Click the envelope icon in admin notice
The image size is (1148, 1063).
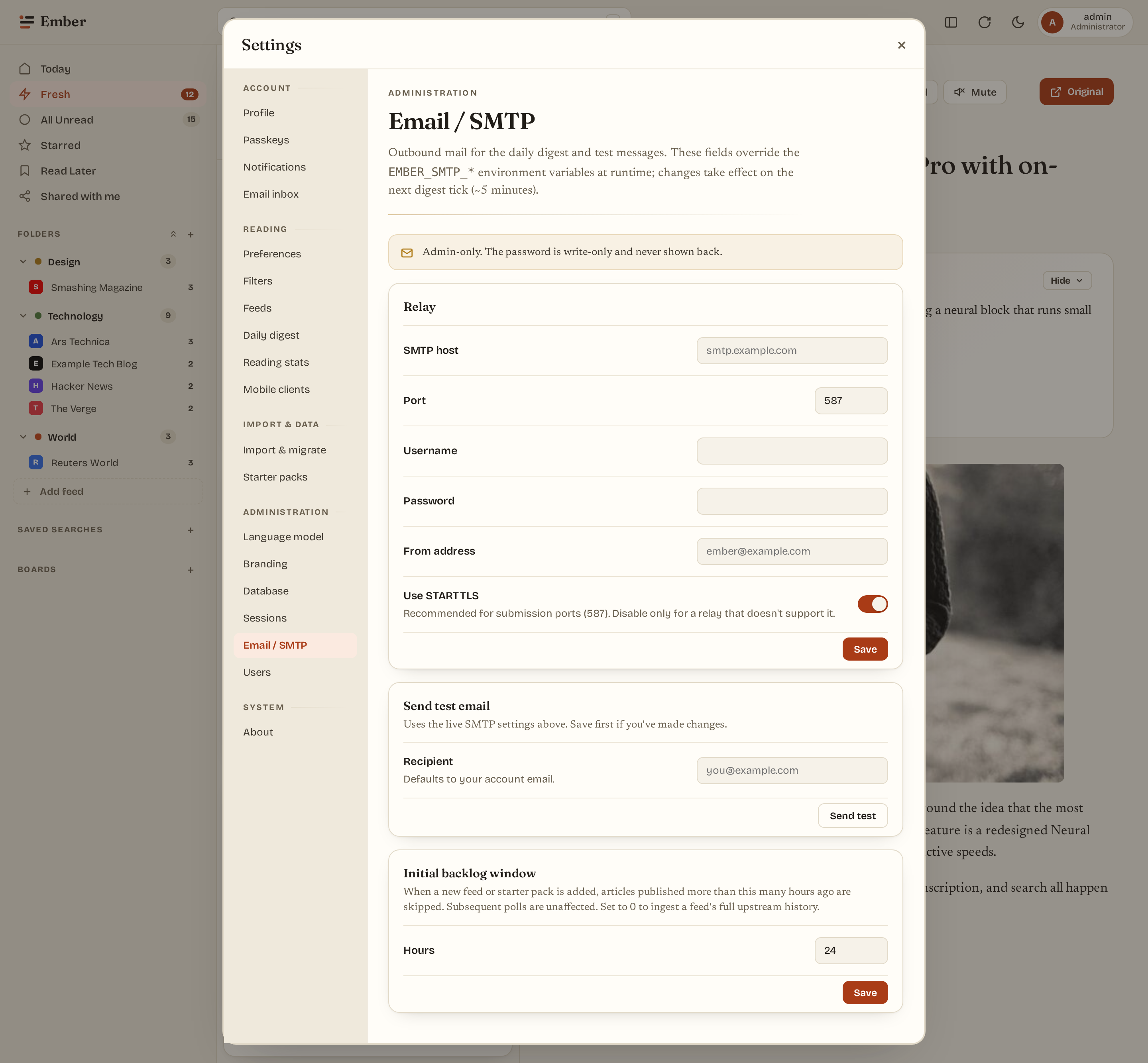pos(407,253)
